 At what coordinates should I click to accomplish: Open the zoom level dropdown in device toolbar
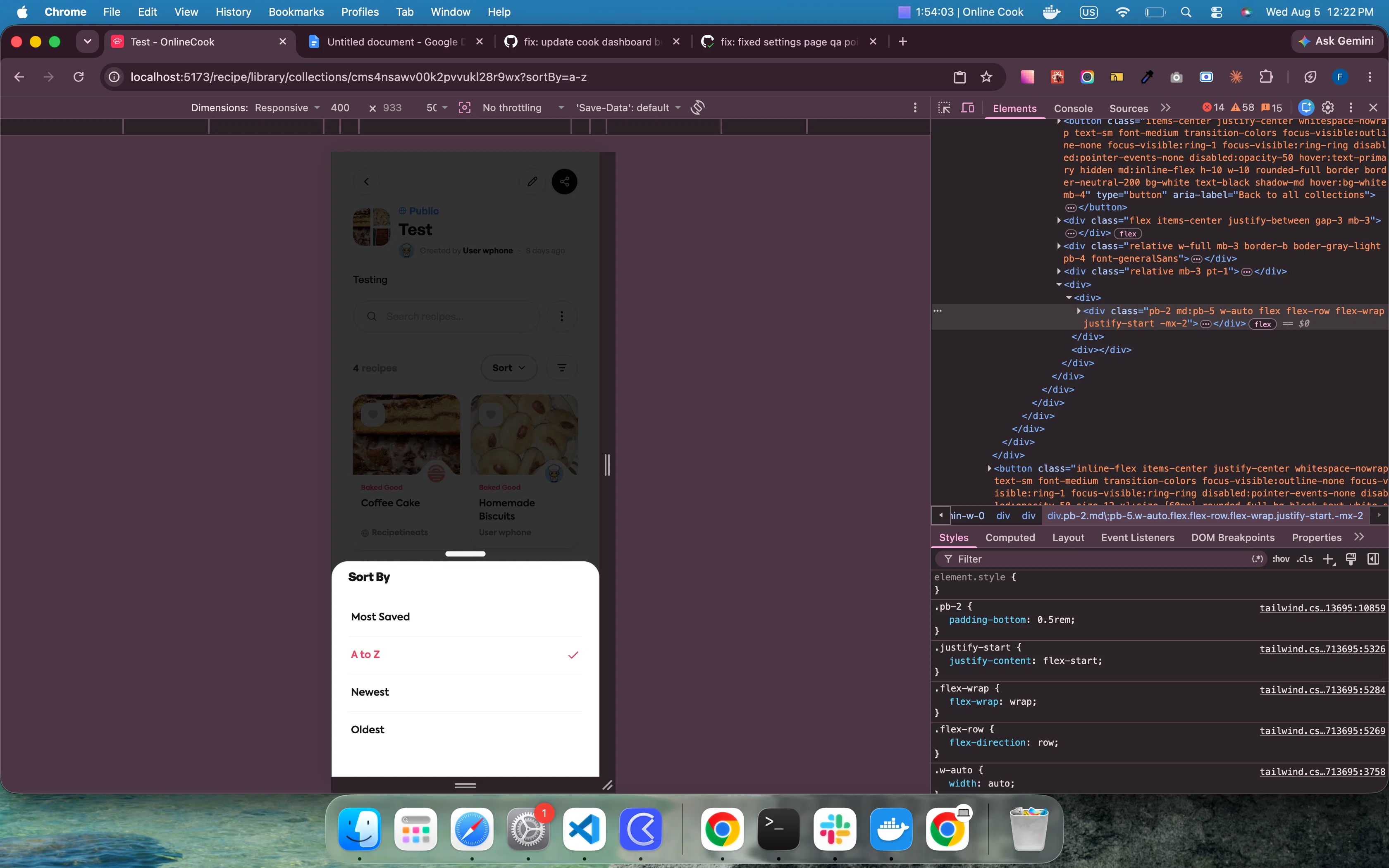[x=437, y=108]
